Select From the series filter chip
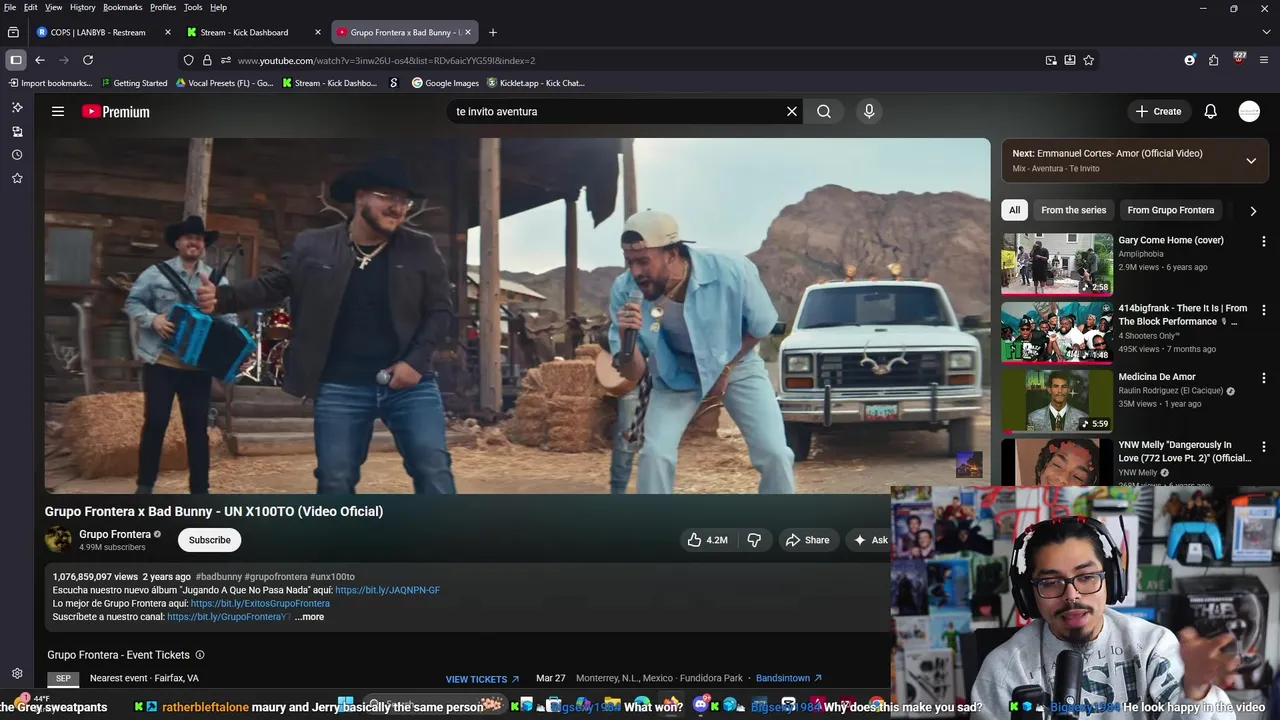1280x720 pixels. (1073, 210)
